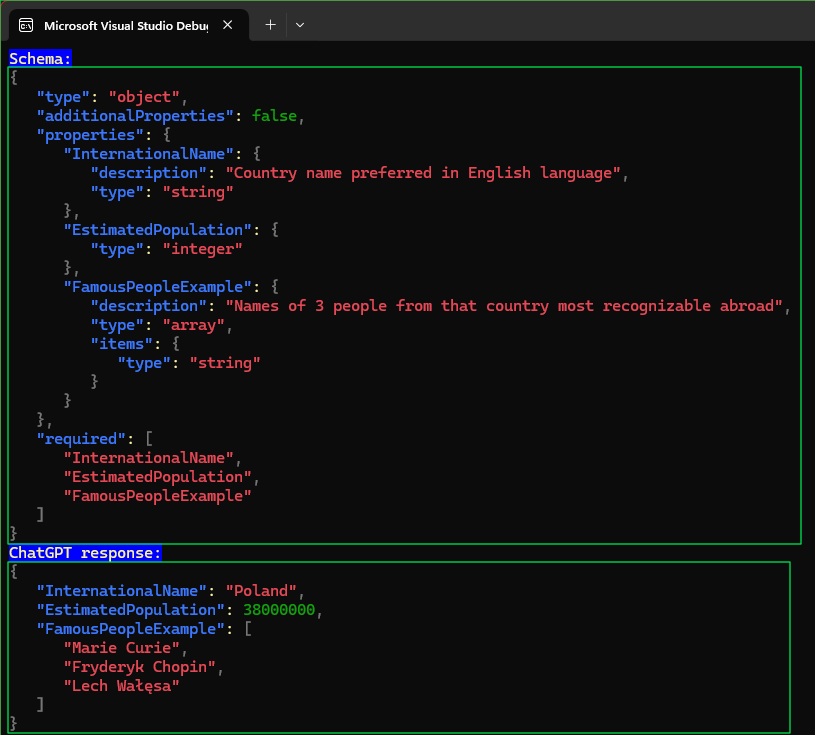Click the console icon in the tab

tap(26, 25)
